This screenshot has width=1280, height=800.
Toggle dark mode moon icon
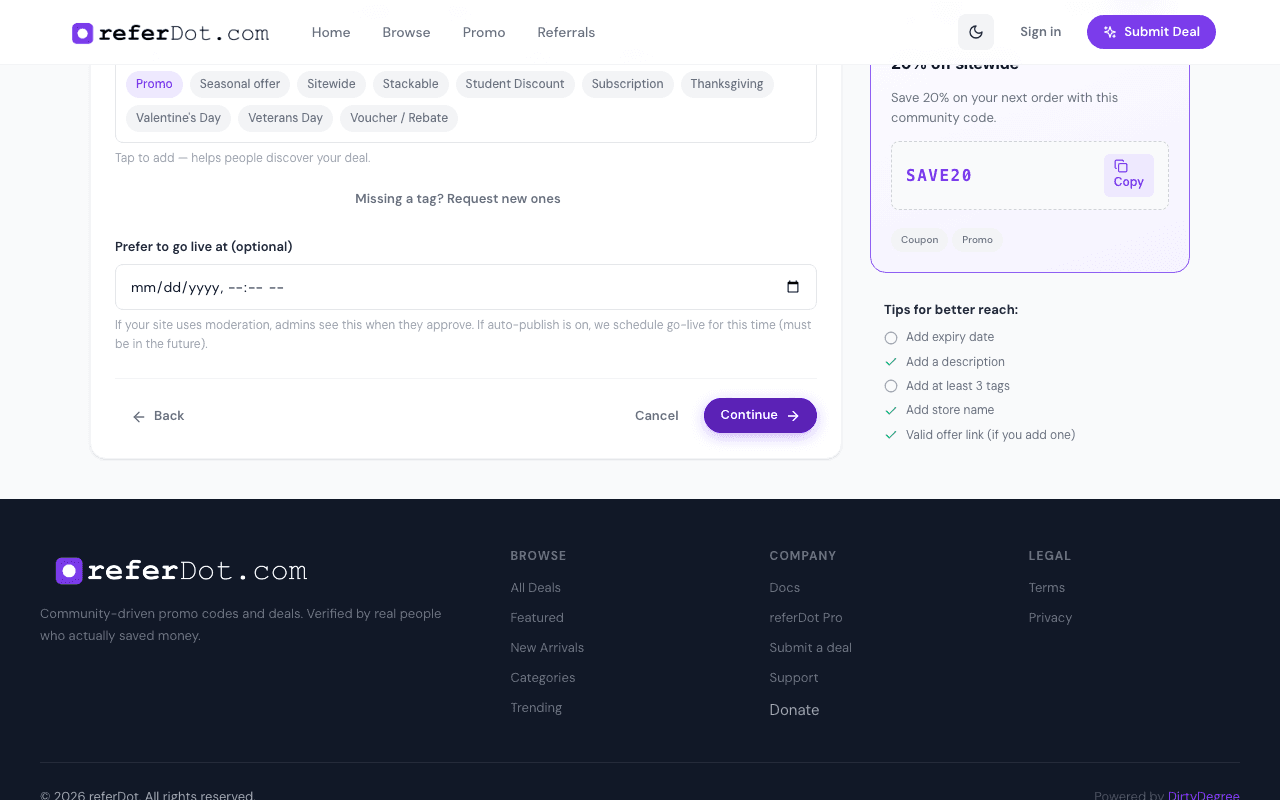pos(976,32)
